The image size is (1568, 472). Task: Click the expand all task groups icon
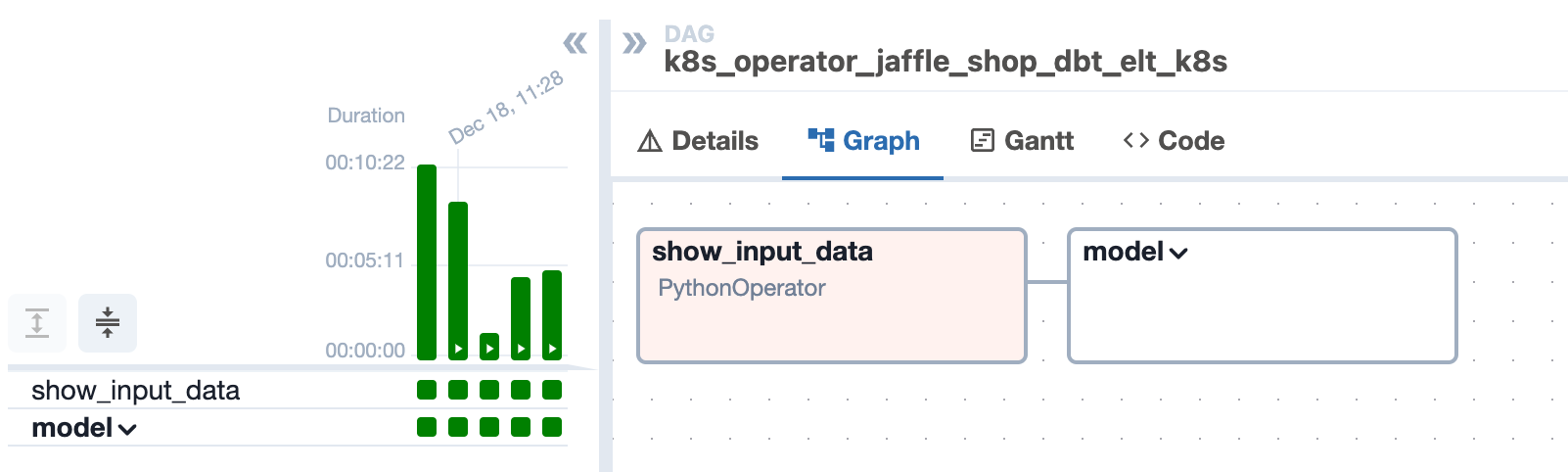[x=37, y=322]
